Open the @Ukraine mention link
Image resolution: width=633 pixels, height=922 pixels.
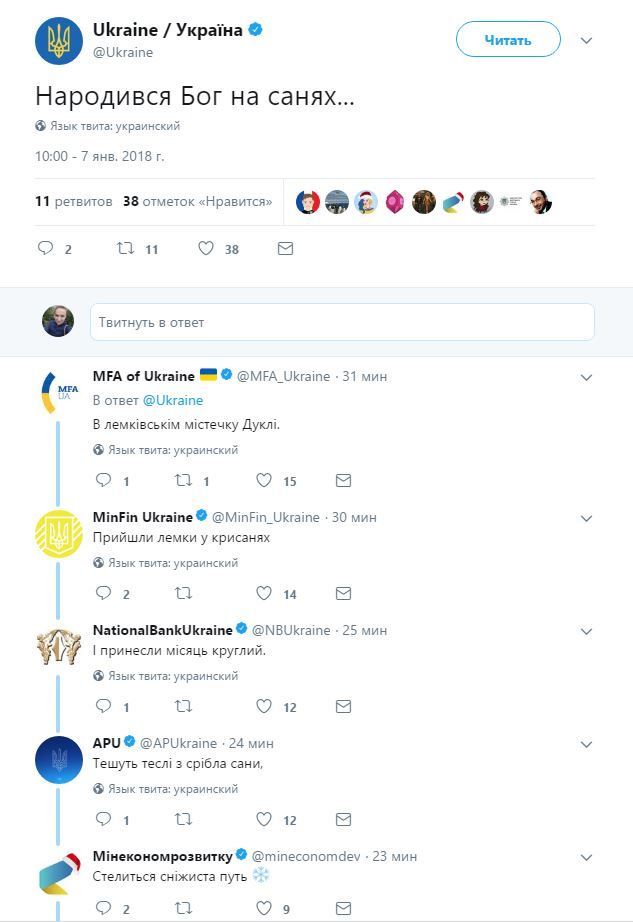coord(172,400)
